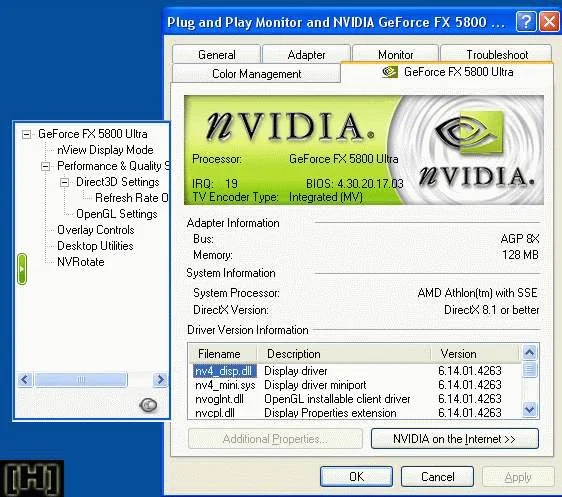Screen dimensions: 562x497
Task: Switch to the Adapter tab
Action: [306, 54]
